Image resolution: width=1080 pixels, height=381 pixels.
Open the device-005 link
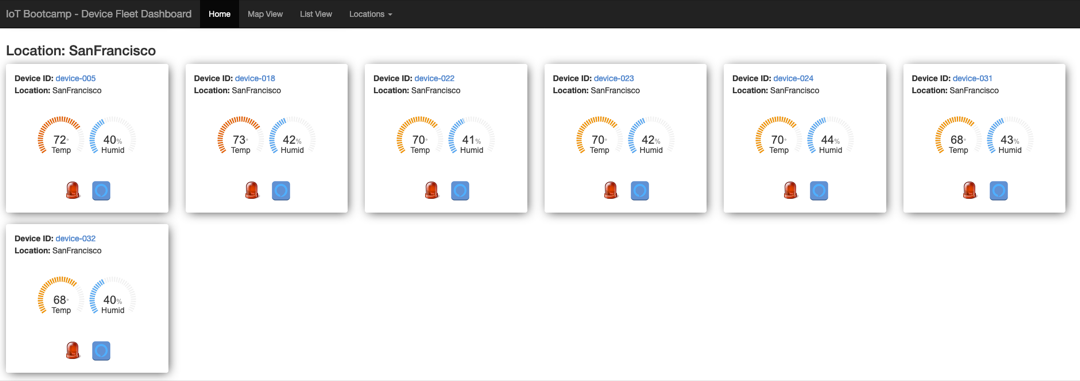[75, 79]
